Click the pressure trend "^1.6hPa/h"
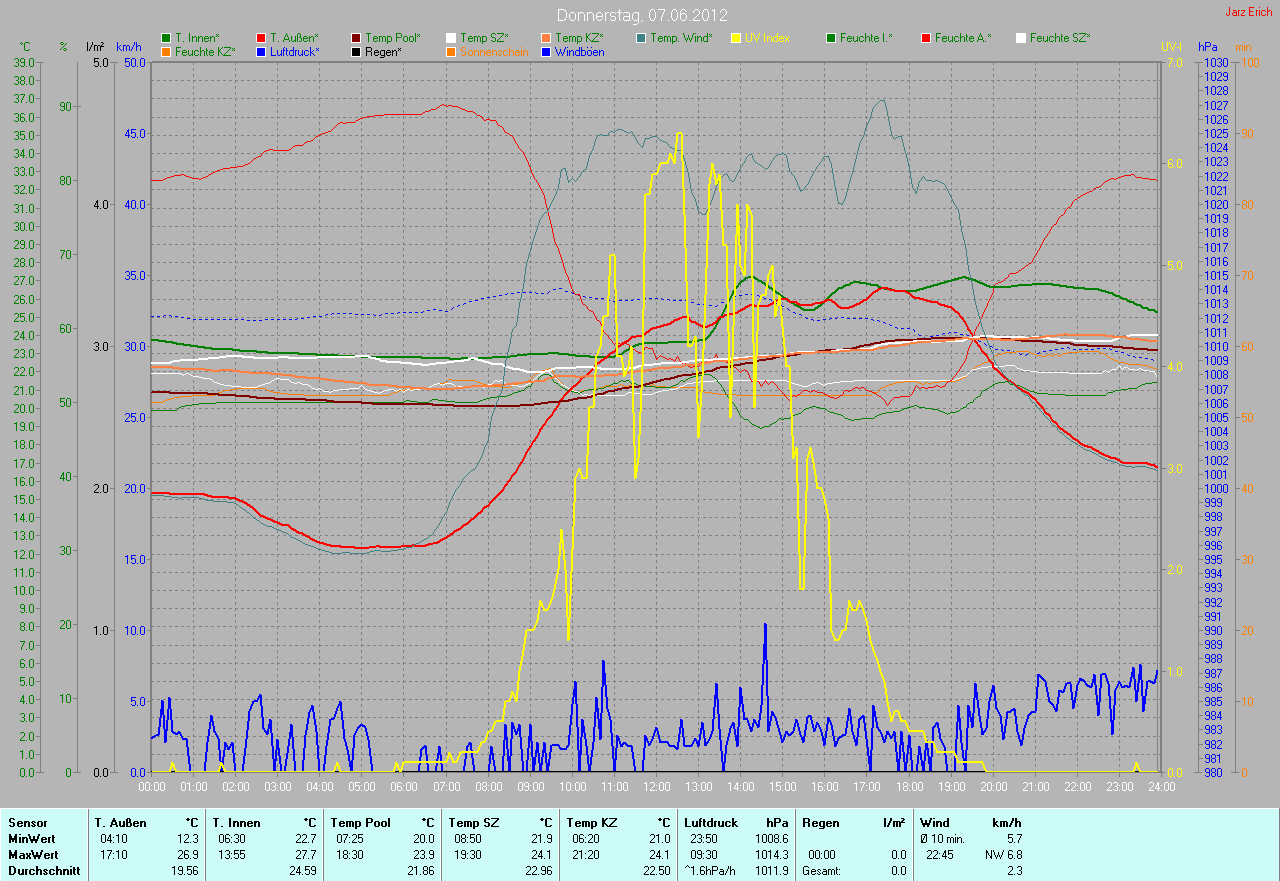 pyautogui.click(x=711, y=871)
